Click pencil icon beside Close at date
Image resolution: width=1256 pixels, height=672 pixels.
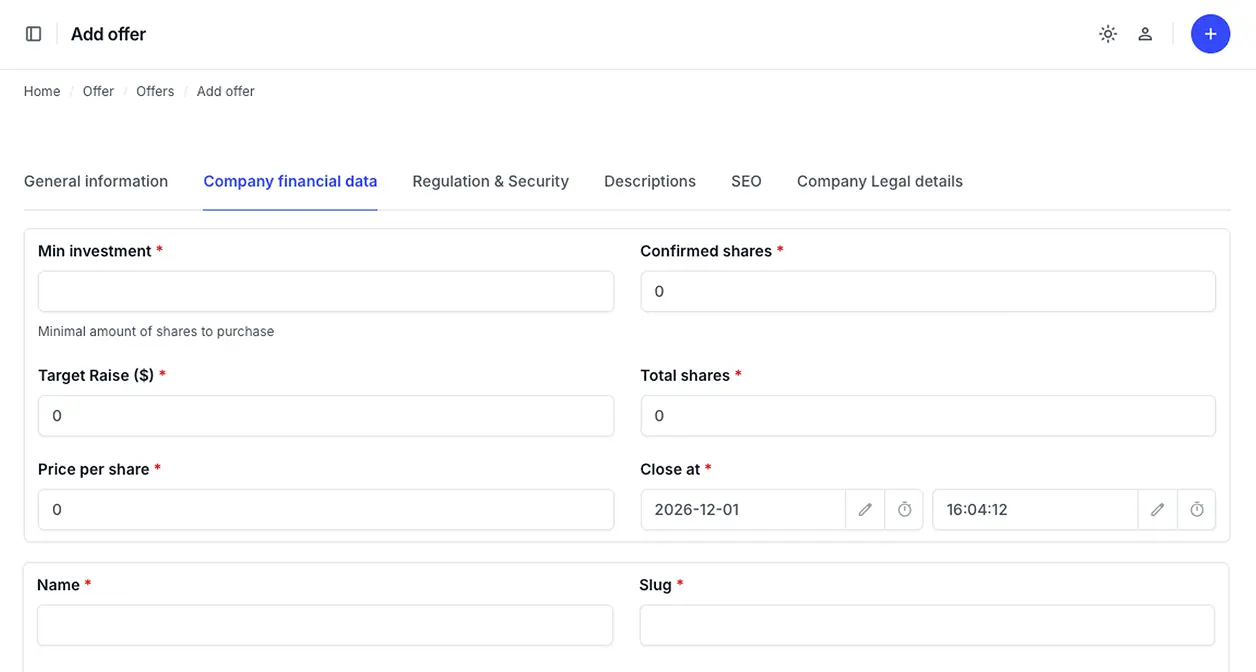tap(865, 510)
